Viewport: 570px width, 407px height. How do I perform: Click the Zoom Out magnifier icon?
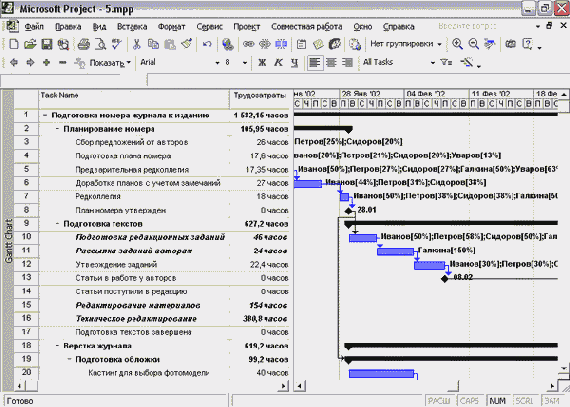tap(473, 44)
